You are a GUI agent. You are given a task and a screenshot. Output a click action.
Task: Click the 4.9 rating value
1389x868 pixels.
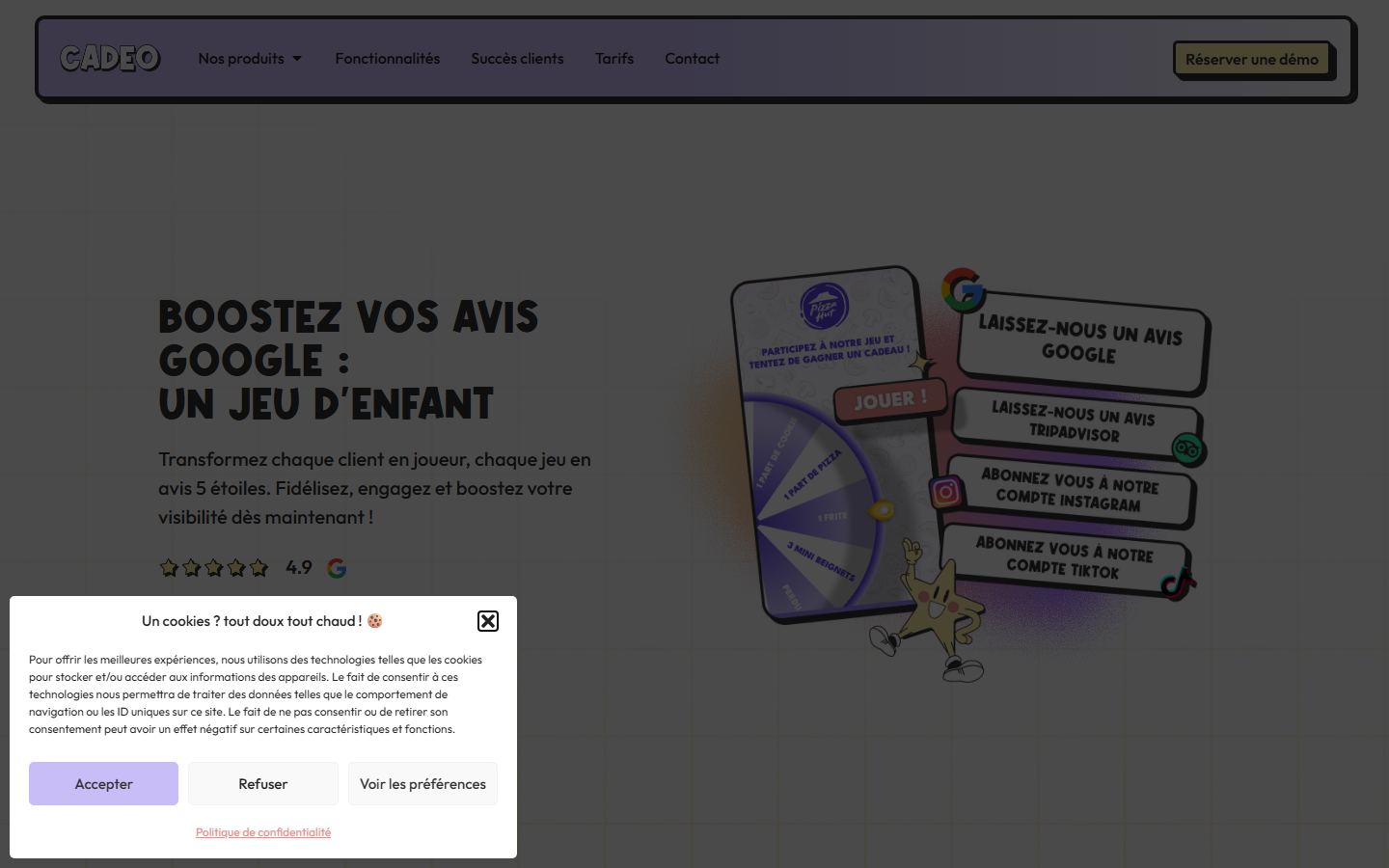(x=299, y=568)
